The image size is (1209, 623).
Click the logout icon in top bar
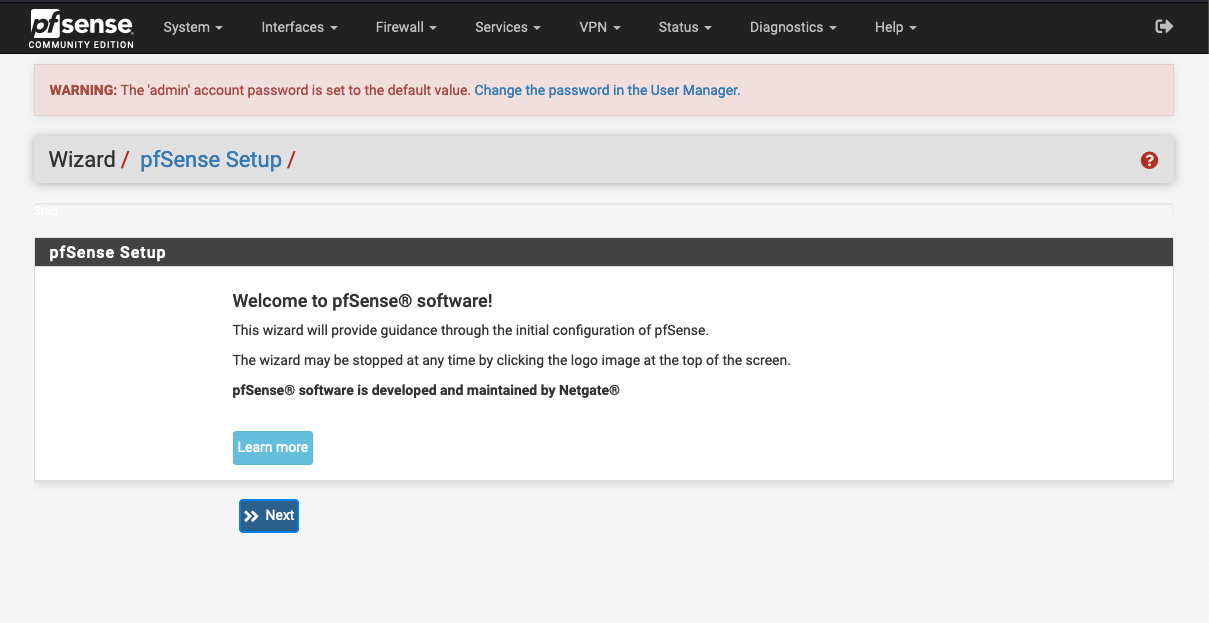1164,27
